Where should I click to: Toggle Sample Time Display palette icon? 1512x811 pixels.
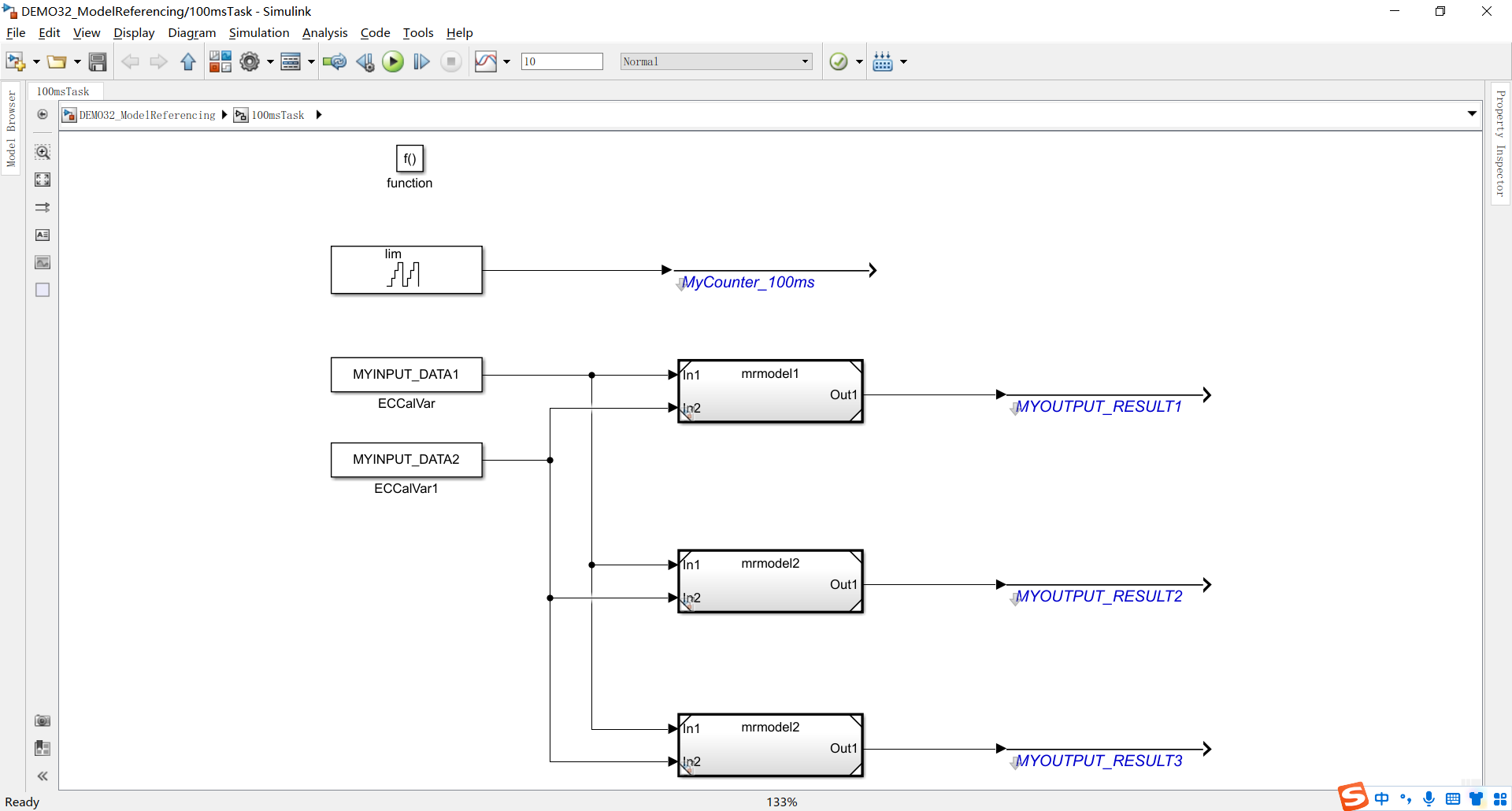point(43,207)
